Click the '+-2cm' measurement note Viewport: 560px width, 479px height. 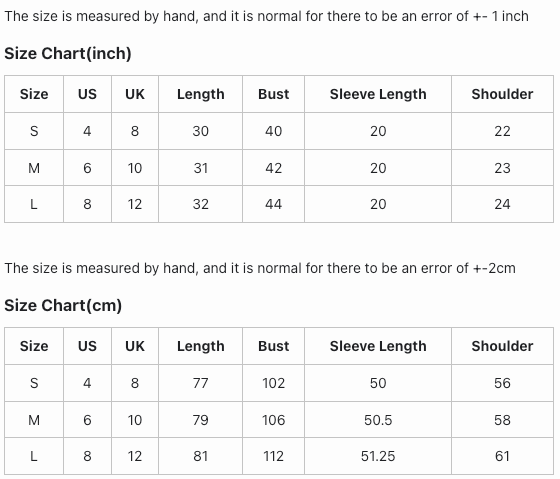tap(494, 268)
